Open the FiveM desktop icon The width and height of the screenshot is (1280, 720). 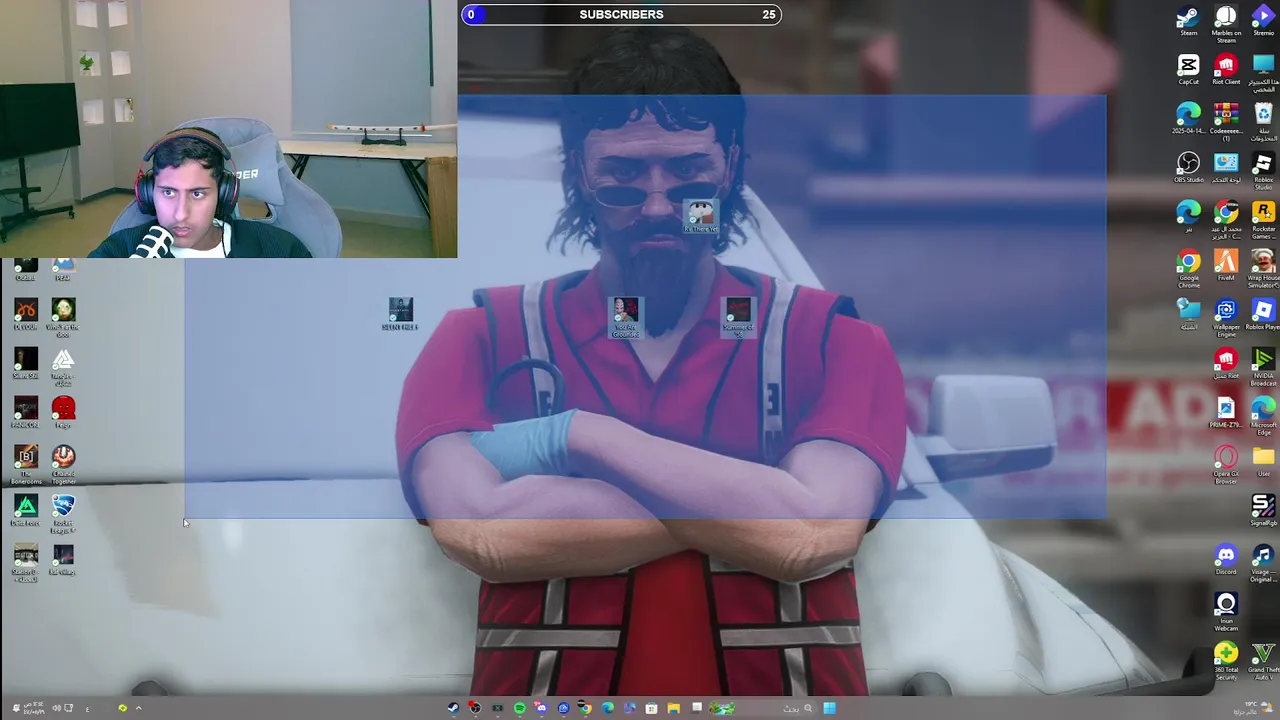tap(1226, 266)
